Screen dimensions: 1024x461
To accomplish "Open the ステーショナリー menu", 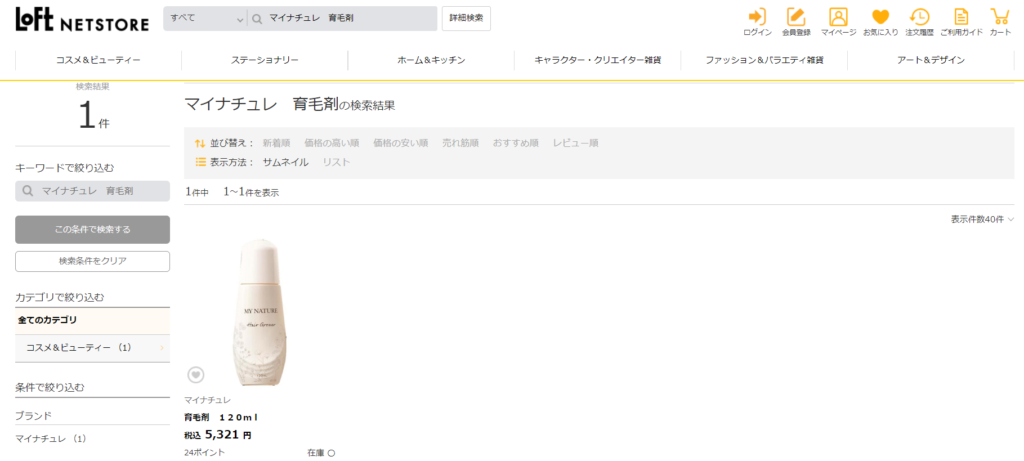I will [264, 60].
